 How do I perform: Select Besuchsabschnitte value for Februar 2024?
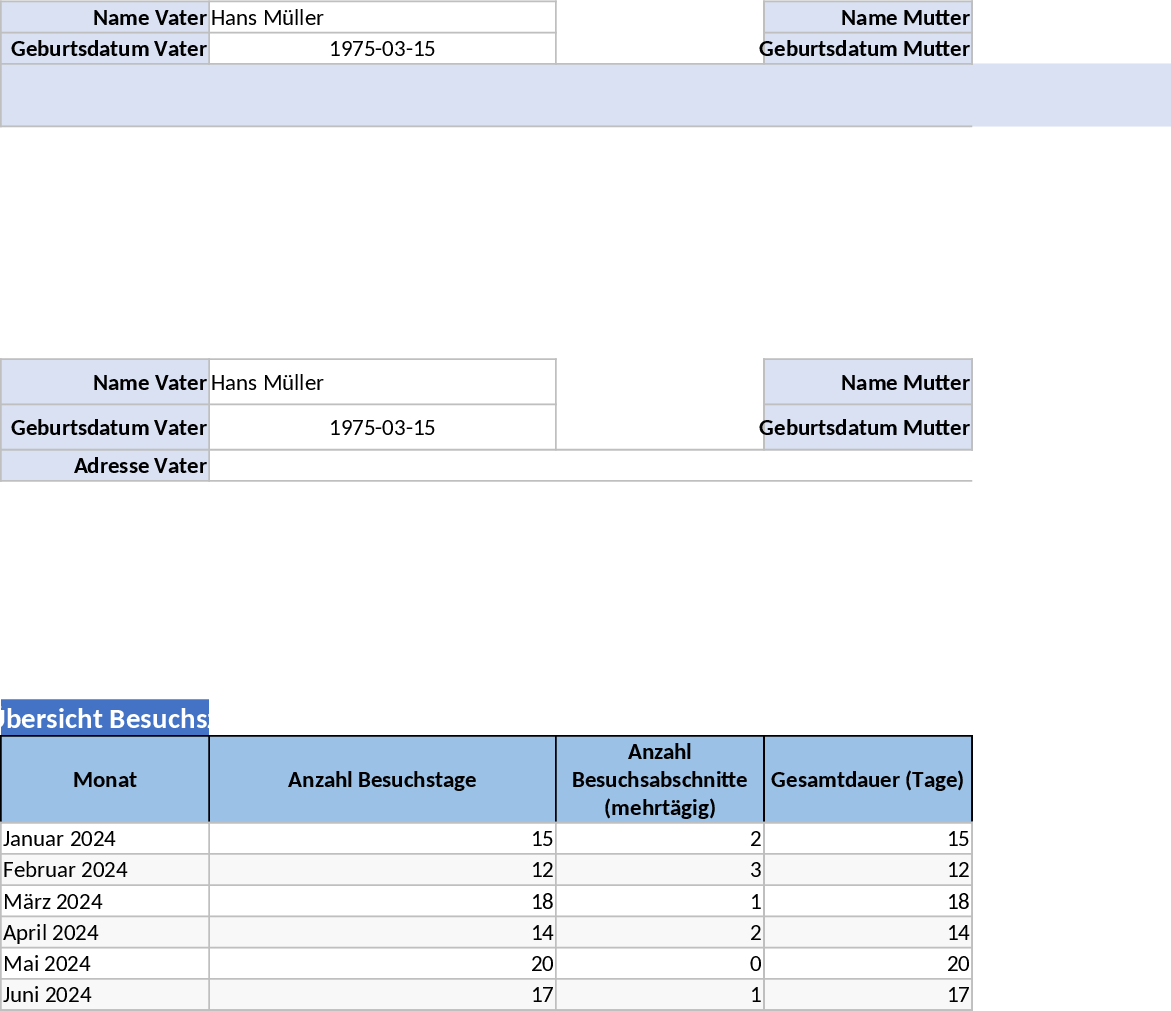[659, 869]
